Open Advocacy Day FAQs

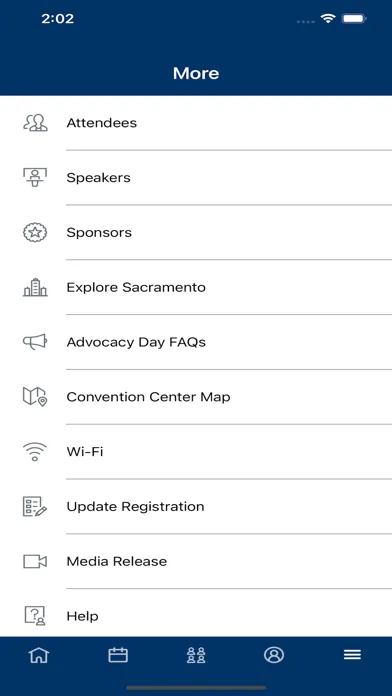(x=196, y=342)
